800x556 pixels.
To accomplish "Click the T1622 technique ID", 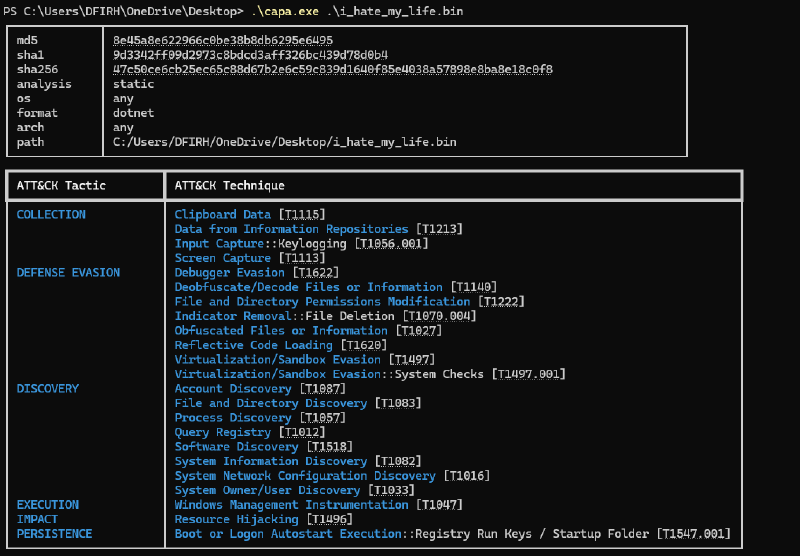I will [x=316, y=272].
